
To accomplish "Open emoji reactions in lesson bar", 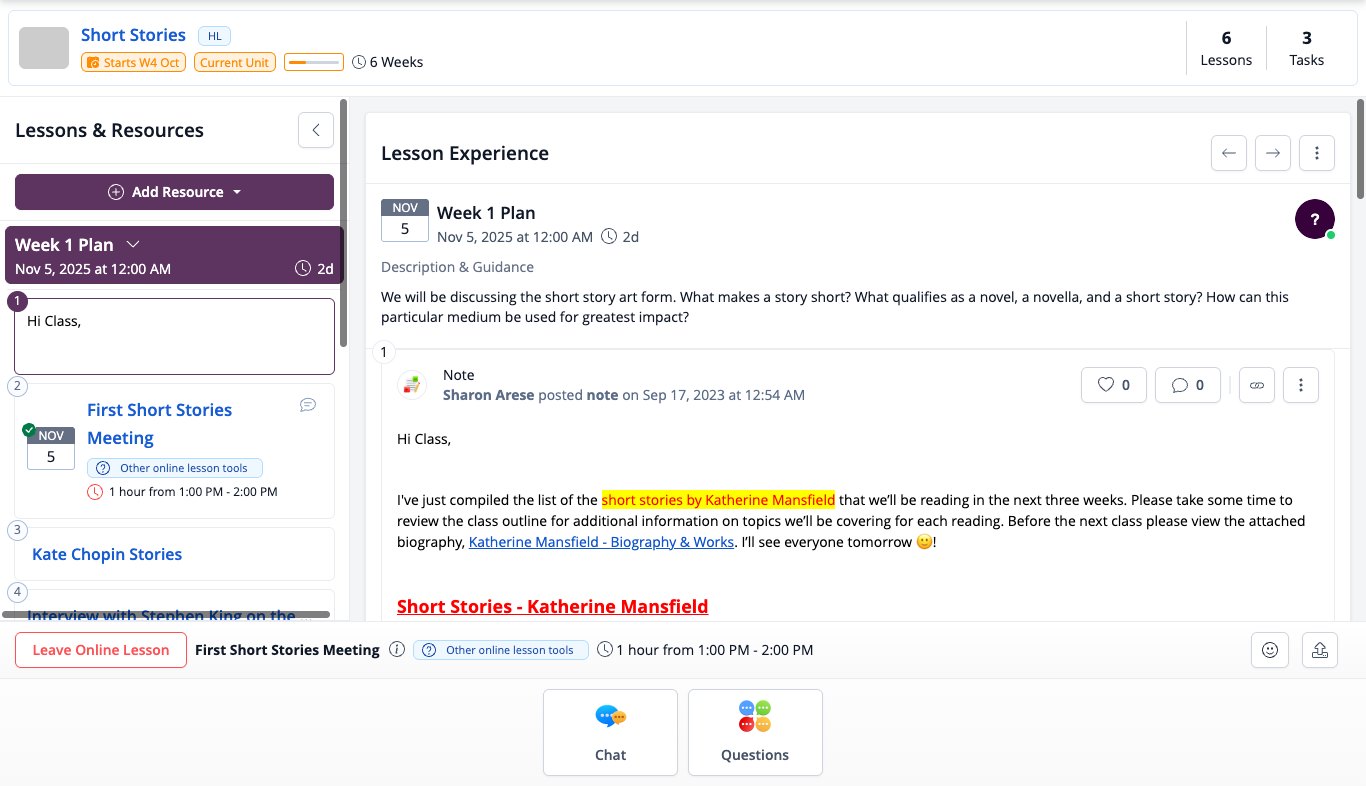I will [1270, 650].
